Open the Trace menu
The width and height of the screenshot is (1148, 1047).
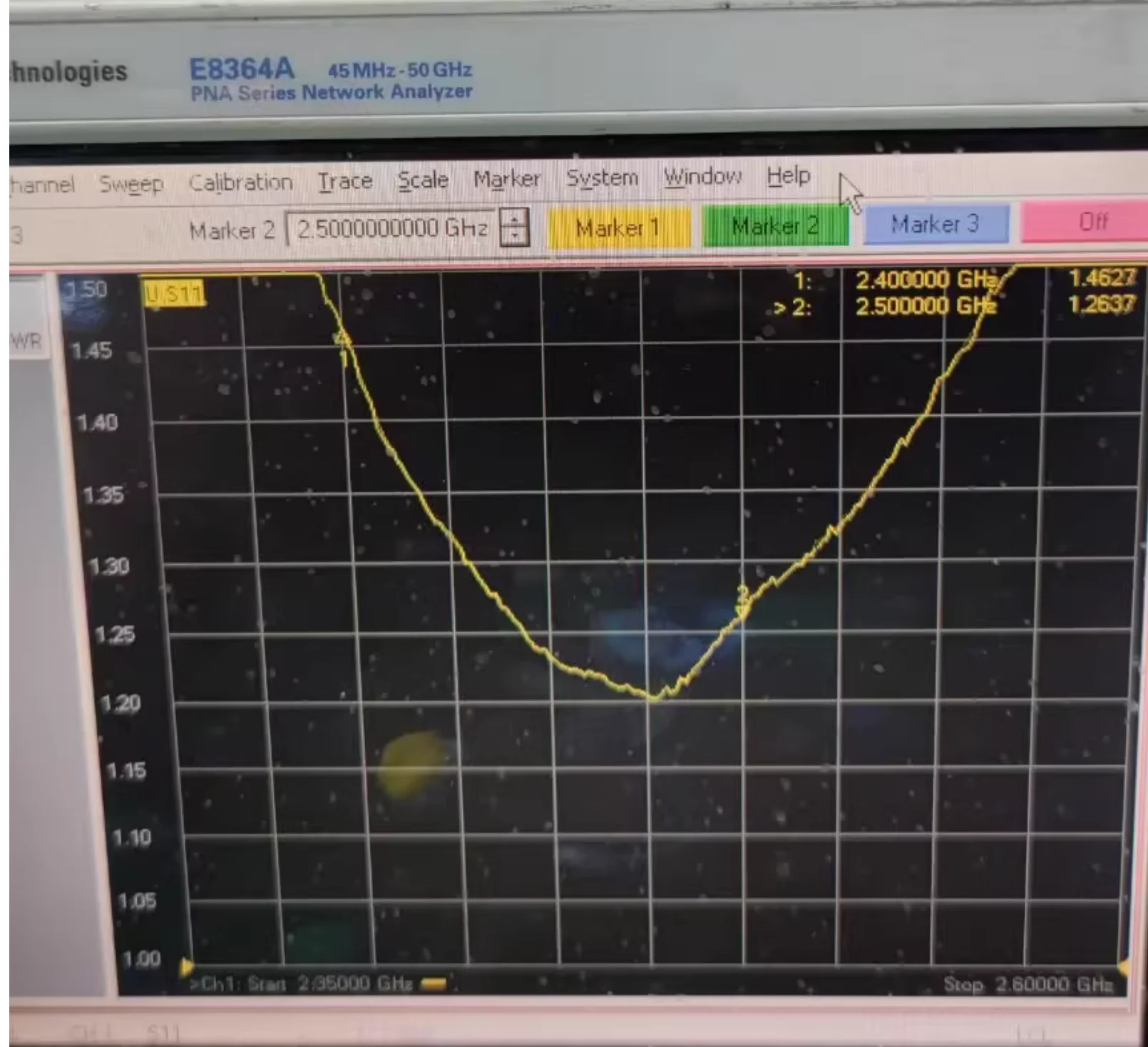click(x=345, y=181)
